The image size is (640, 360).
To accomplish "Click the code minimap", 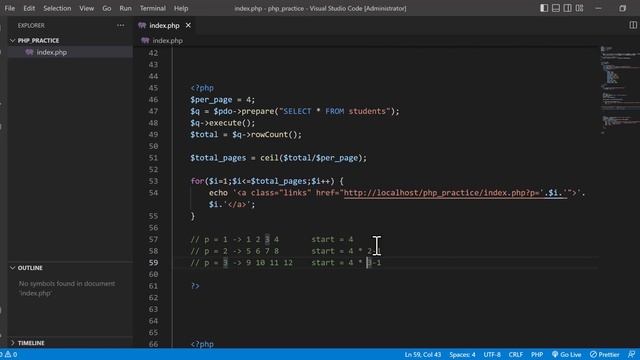I will 619,90.
